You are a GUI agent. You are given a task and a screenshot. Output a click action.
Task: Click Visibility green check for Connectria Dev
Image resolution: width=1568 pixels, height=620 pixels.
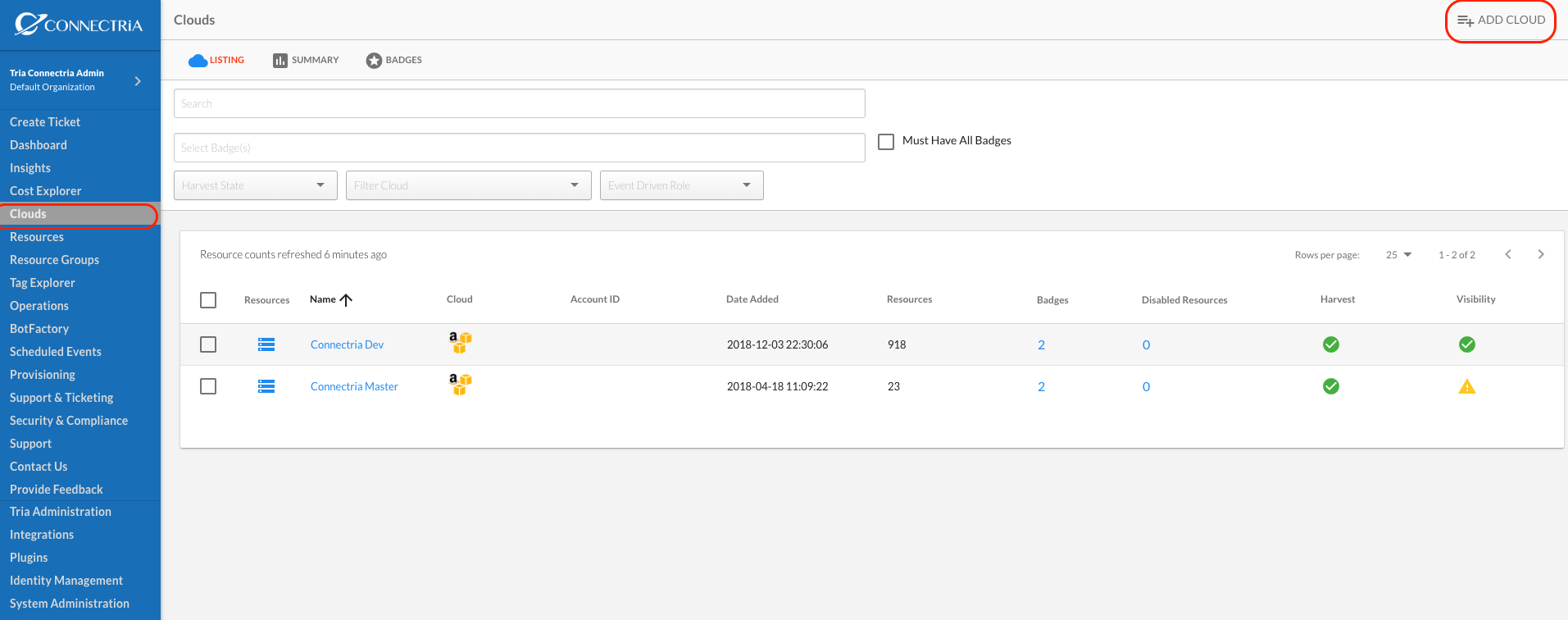1467,344
